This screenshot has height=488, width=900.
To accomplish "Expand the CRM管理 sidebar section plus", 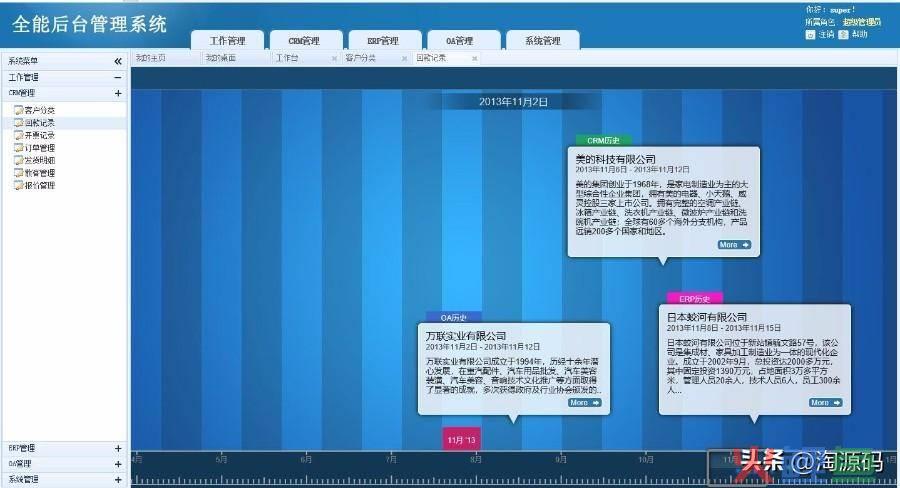I will (x=118, y=93).
